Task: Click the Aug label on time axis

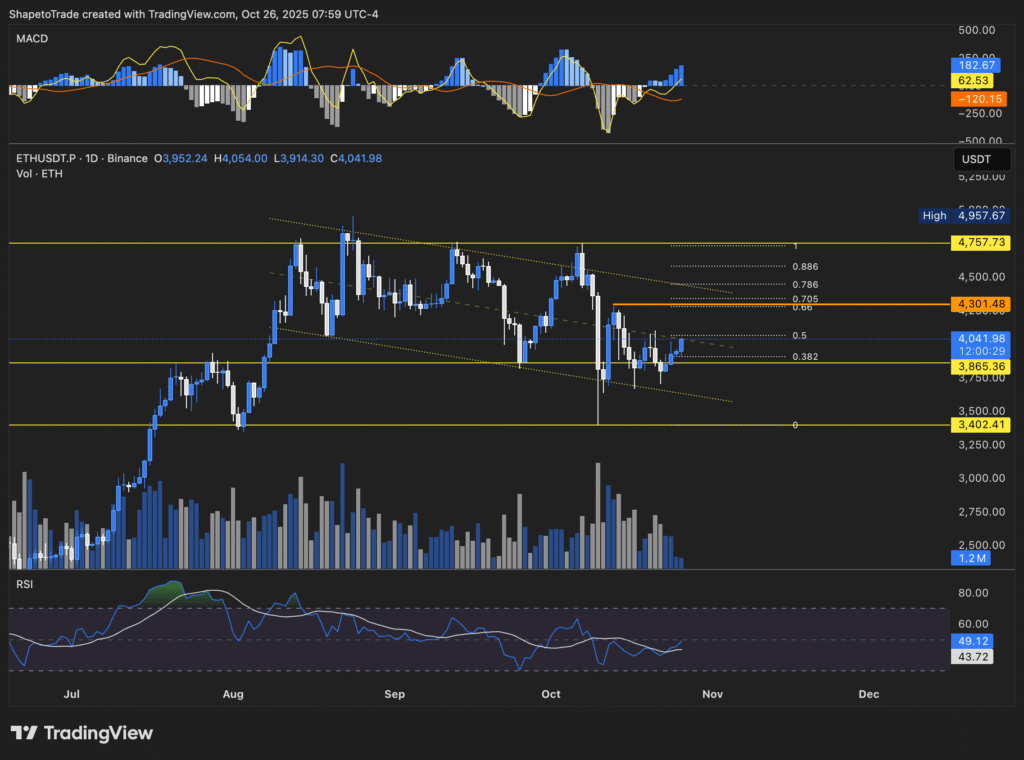Action: (233, 692)
